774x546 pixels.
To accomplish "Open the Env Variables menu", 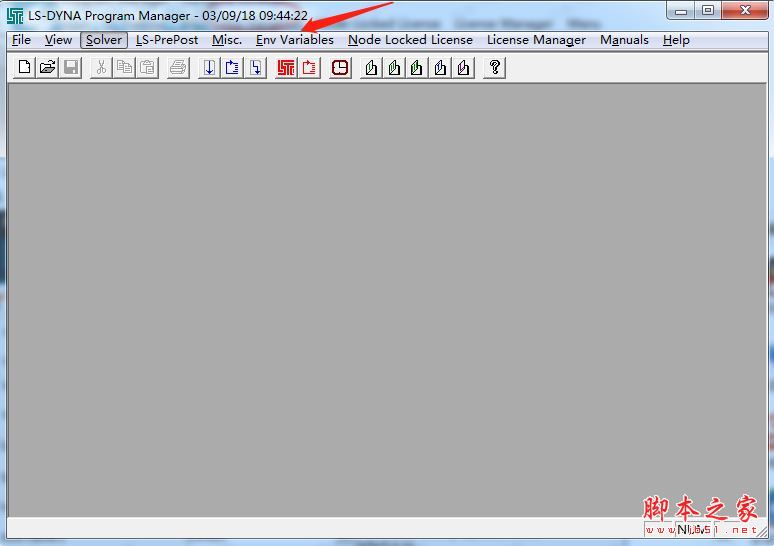I will coord(295,40).
